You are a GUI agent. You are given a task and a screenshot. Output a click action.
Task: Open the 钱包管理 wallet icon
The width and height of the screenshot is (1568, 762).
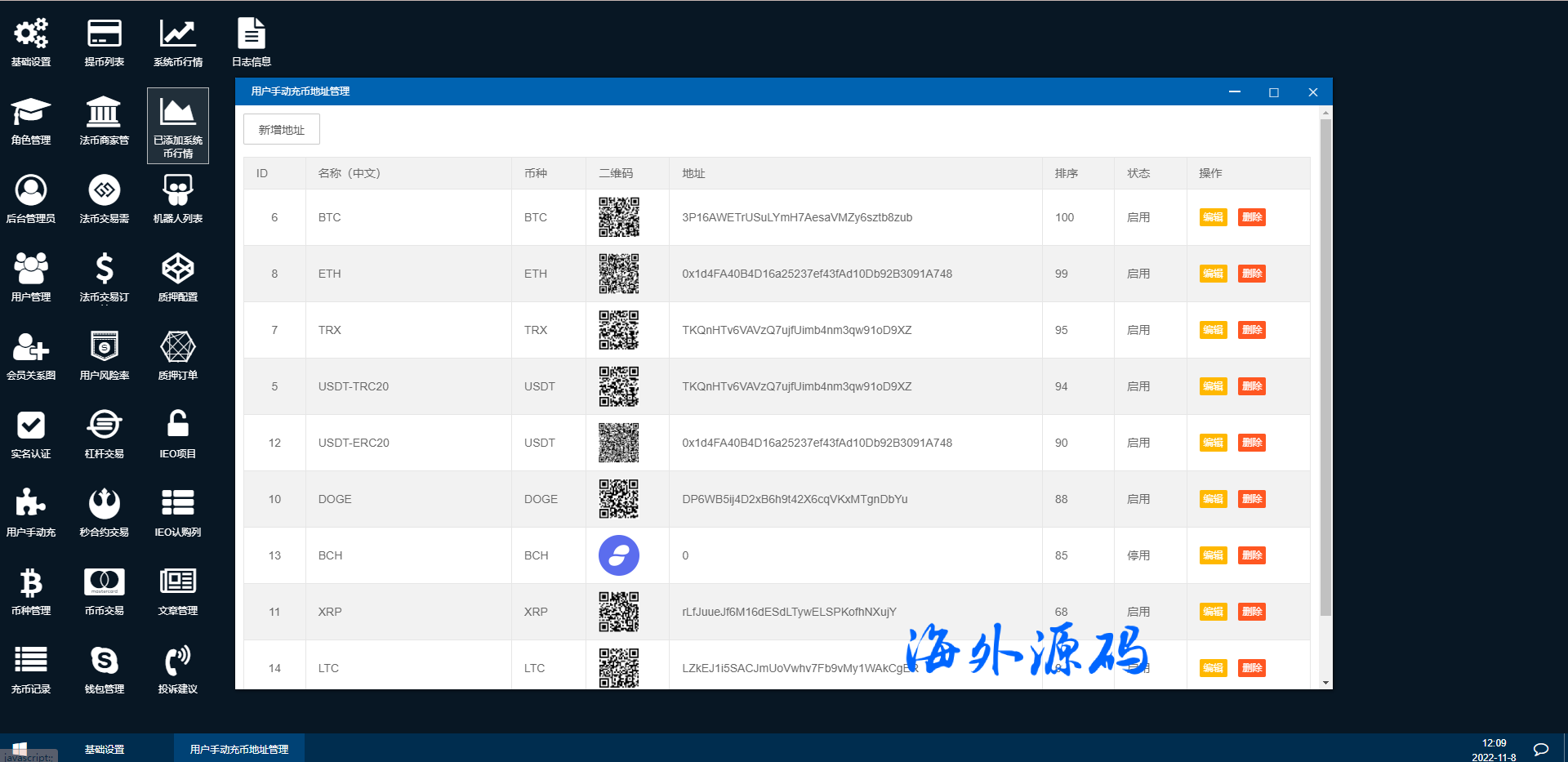[105, 662]
